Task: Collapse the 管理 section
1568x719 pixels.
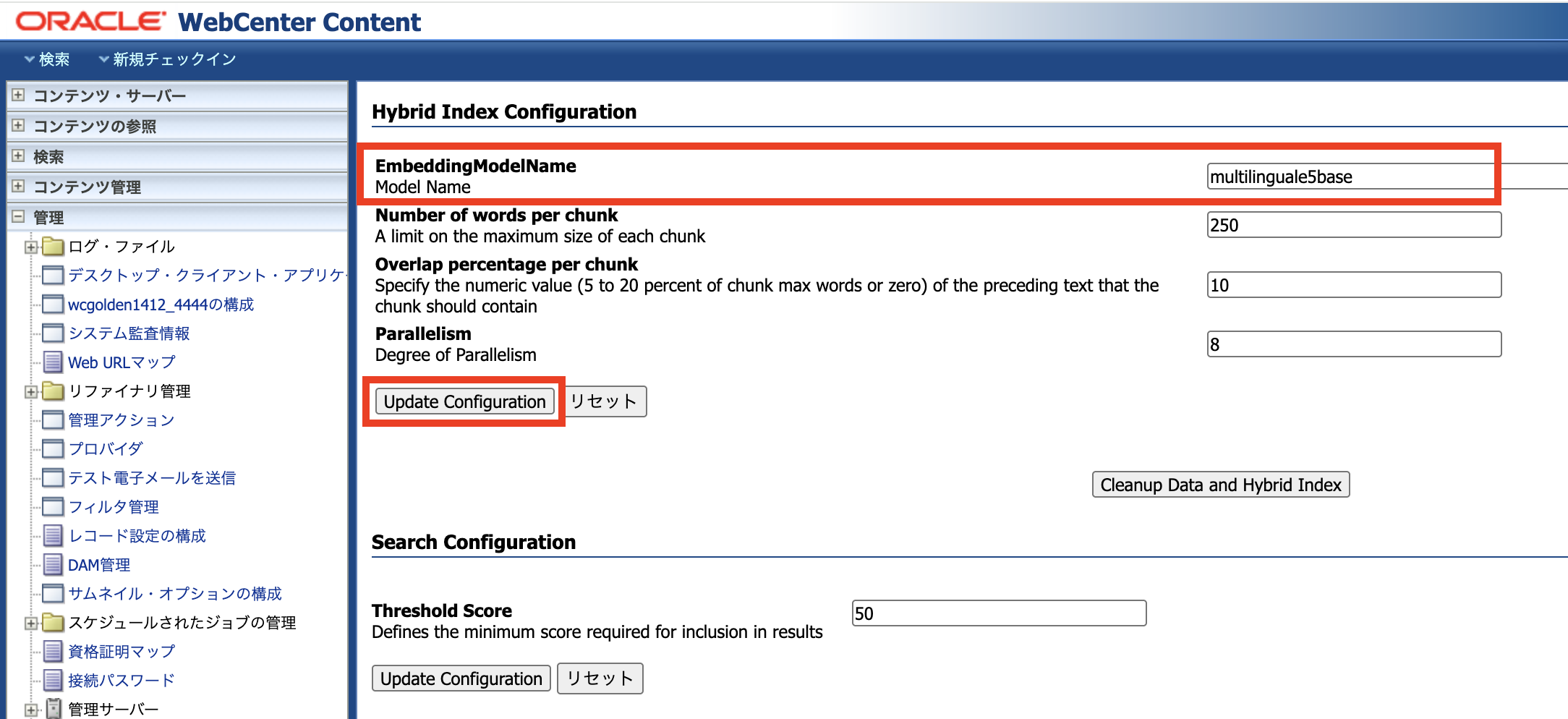Action: [x=18, y=217]
